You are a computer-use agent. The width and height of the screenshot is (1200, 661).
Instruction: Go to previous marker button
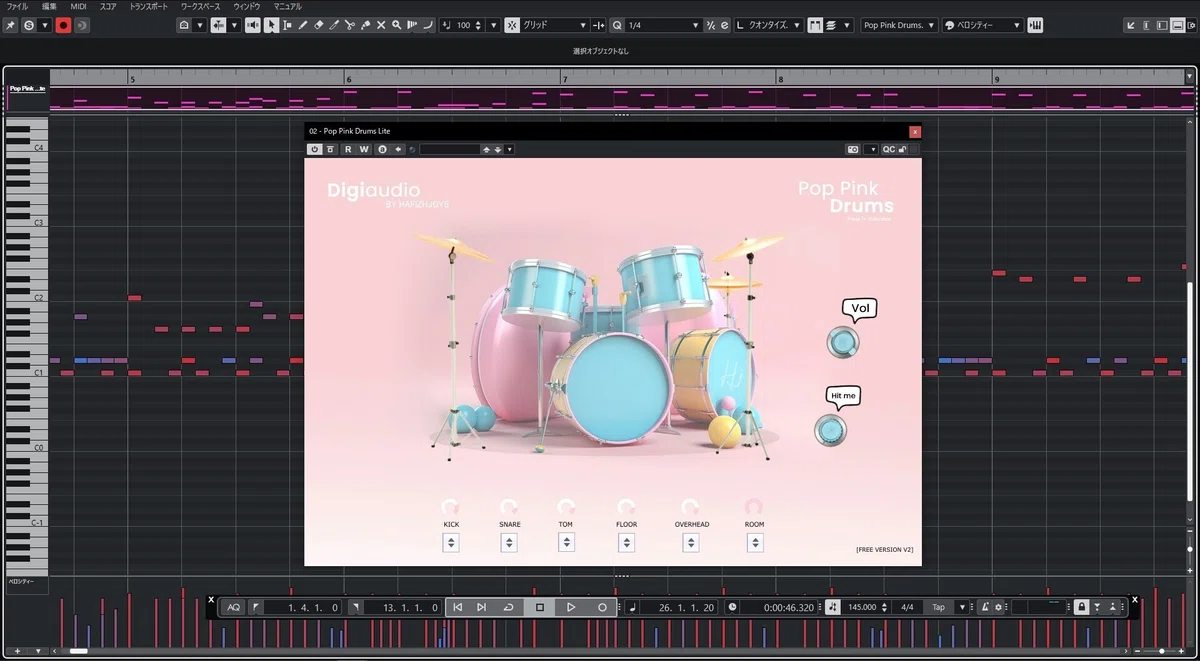pos(457,607)
